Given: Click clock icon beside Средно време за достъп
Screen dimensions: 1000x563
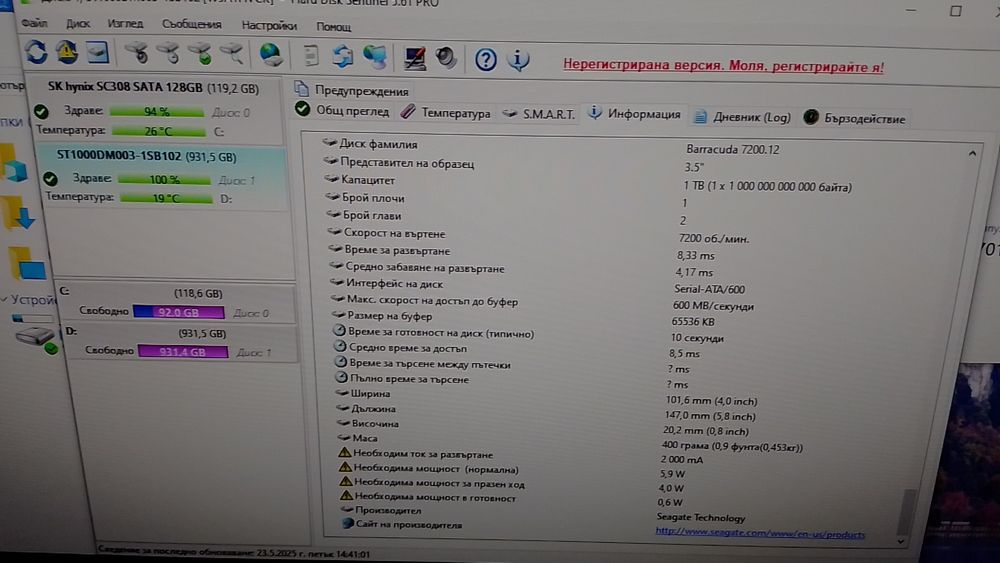Looking at the screenshot, I should (340, 347).
